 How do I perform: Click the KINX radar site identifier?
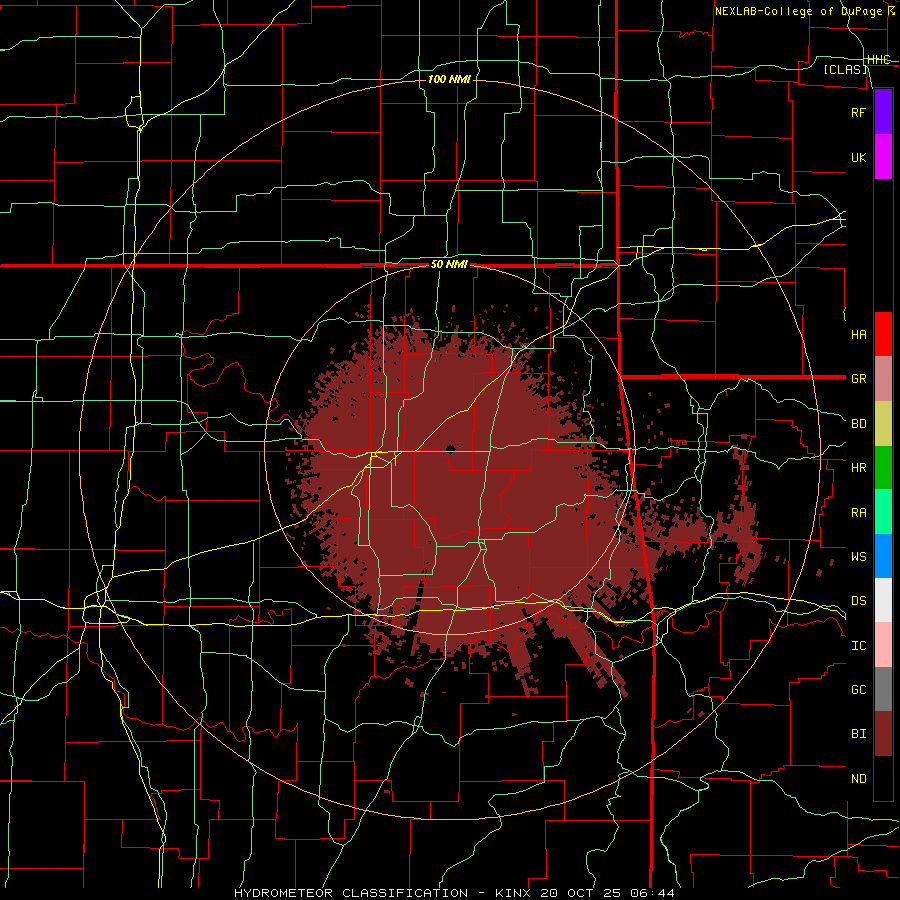(x=513, y=893)
